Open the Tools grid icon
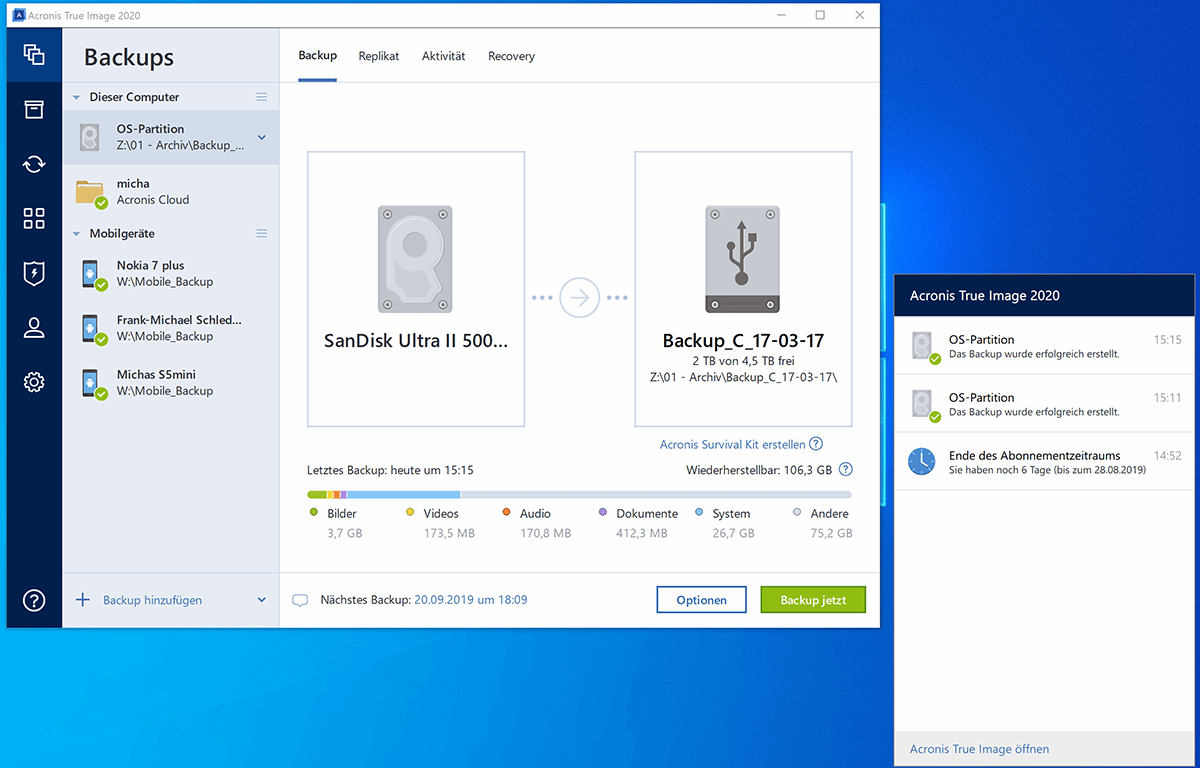1200x768 pixels. click(x=34, y=219)
